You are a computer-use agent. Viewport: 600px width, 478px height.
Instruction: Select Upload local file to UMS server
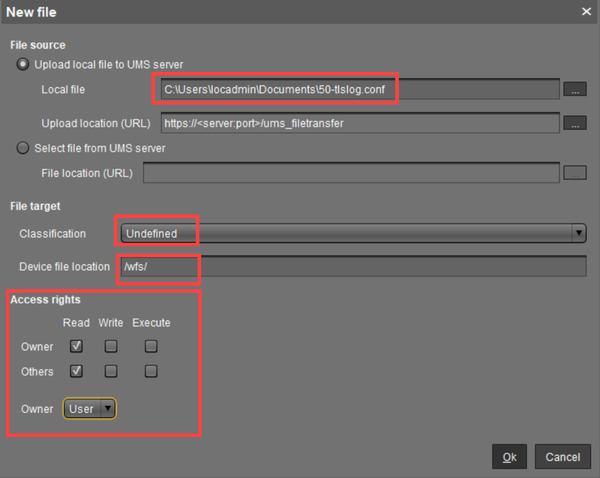(22, 66)
